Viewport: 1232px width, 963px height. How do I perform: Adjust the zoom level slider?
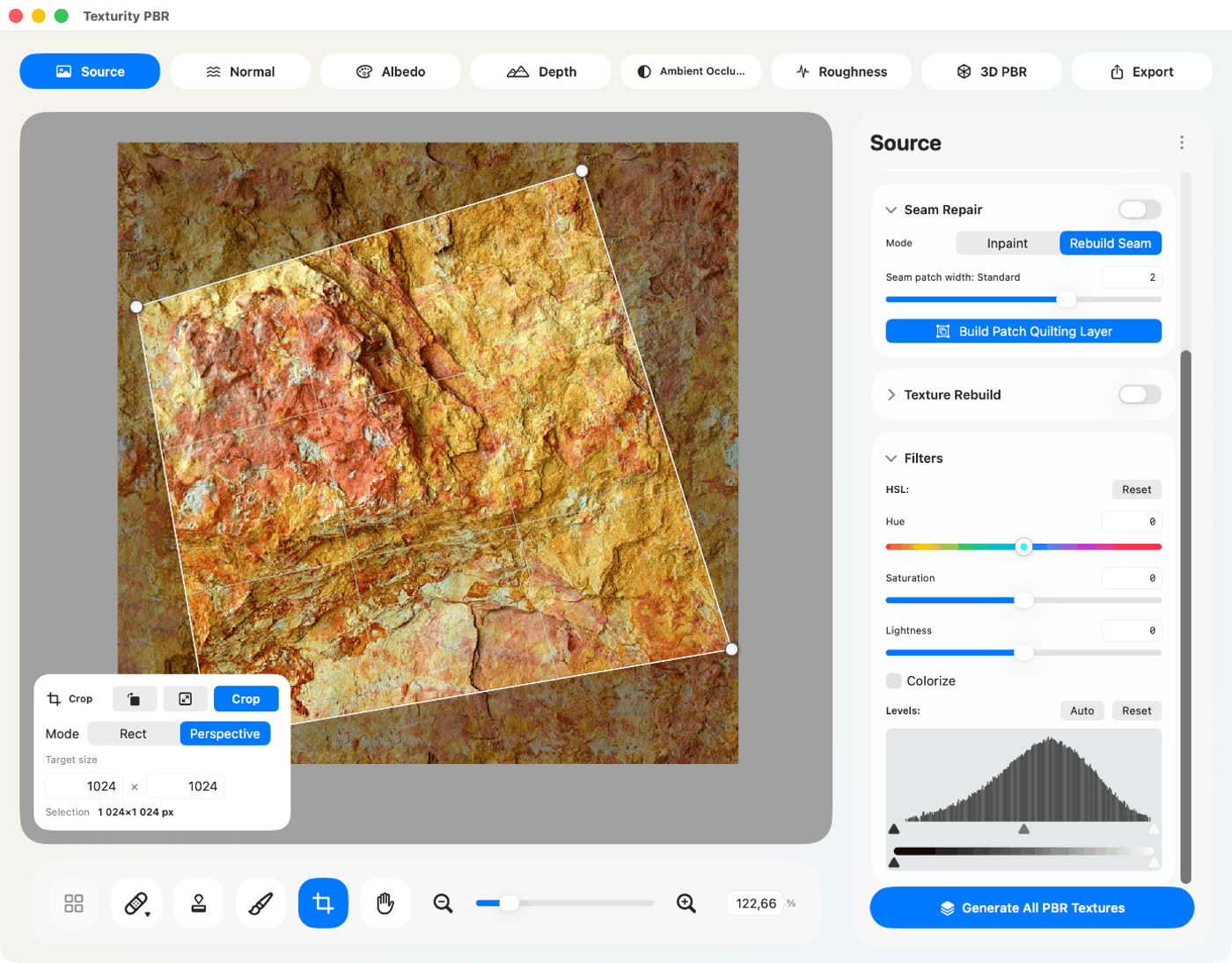(x=565, y=903)
